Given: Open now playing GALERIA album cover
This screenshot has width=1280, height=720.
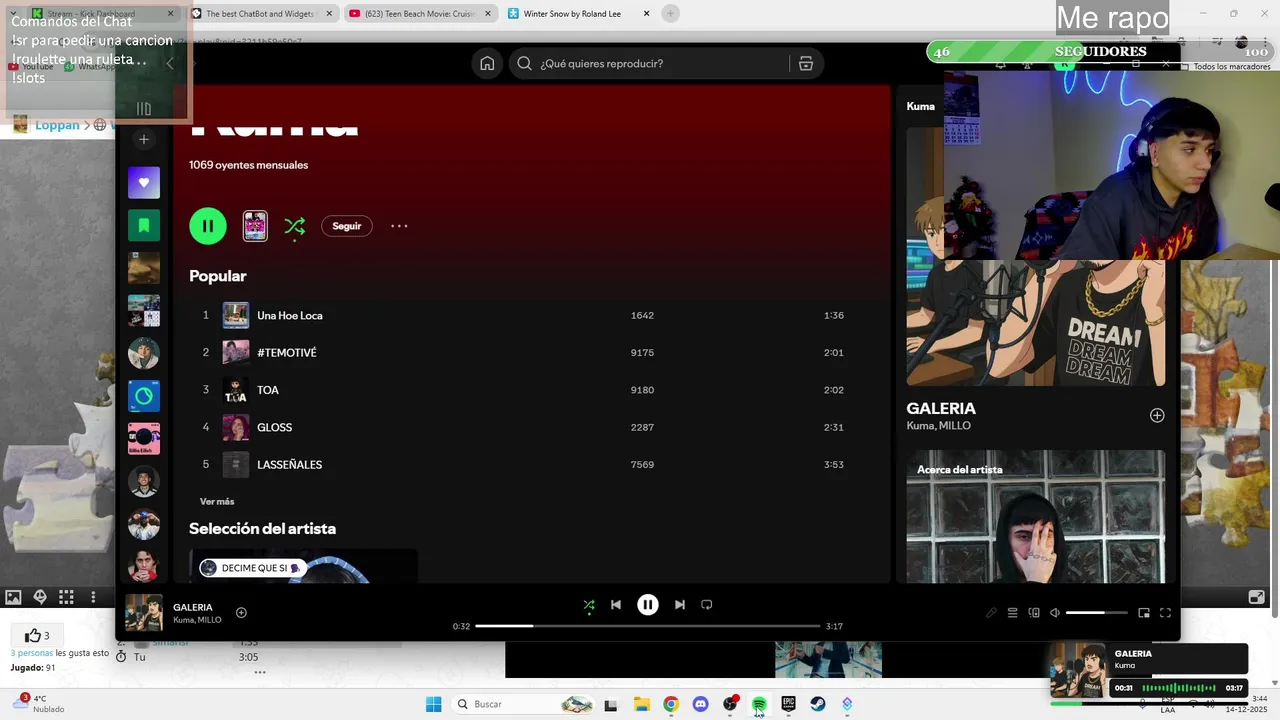Looking at the screenshot, I should click(x=144, y=613).
